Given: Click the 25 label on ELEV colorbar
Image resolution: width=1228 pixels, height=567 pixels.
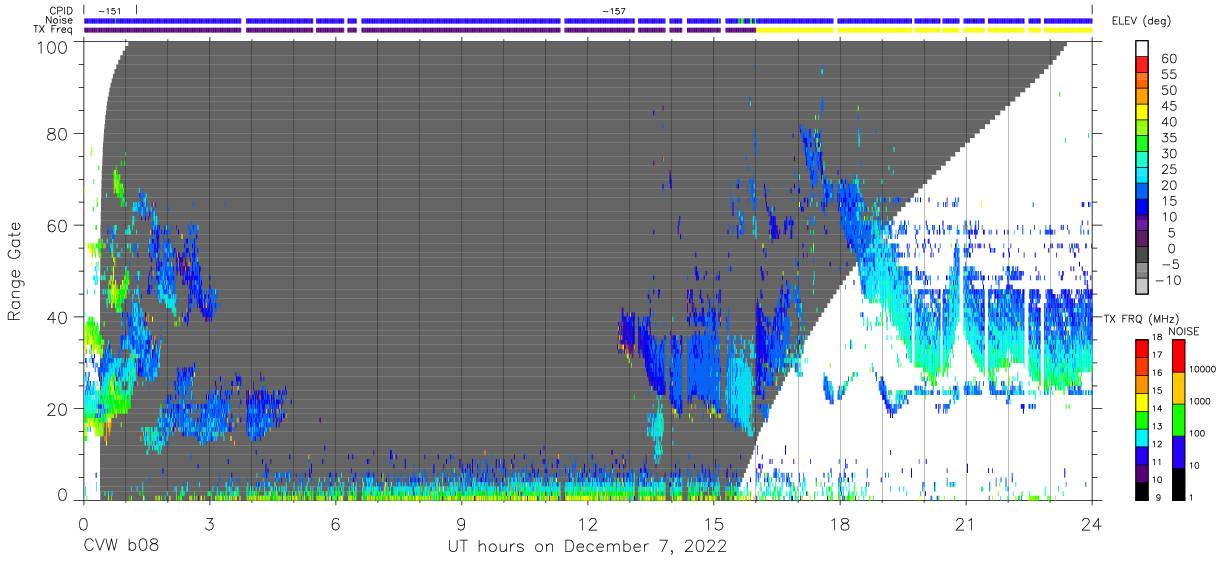Looking at the screenshot, I should pos(1169,170).
